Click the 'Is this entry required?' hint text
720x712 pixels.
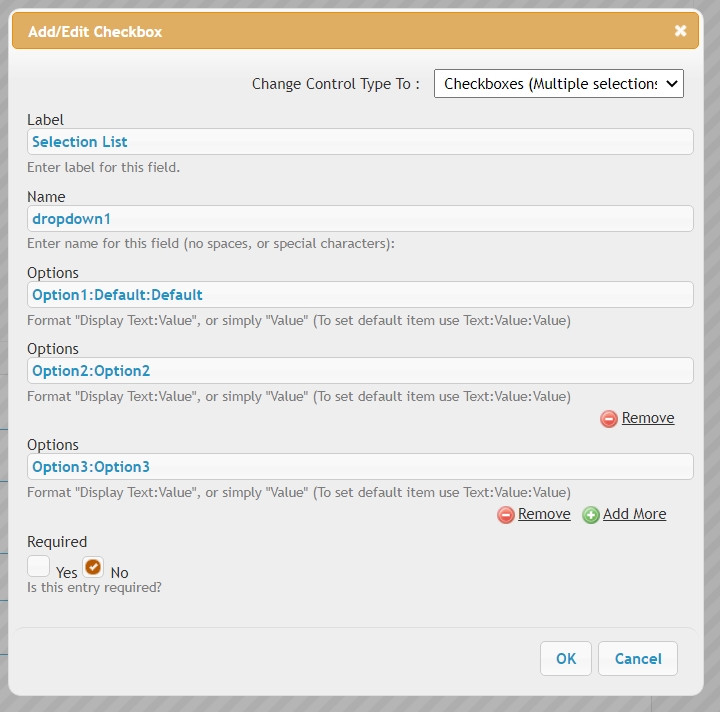[x=94, y=587]
